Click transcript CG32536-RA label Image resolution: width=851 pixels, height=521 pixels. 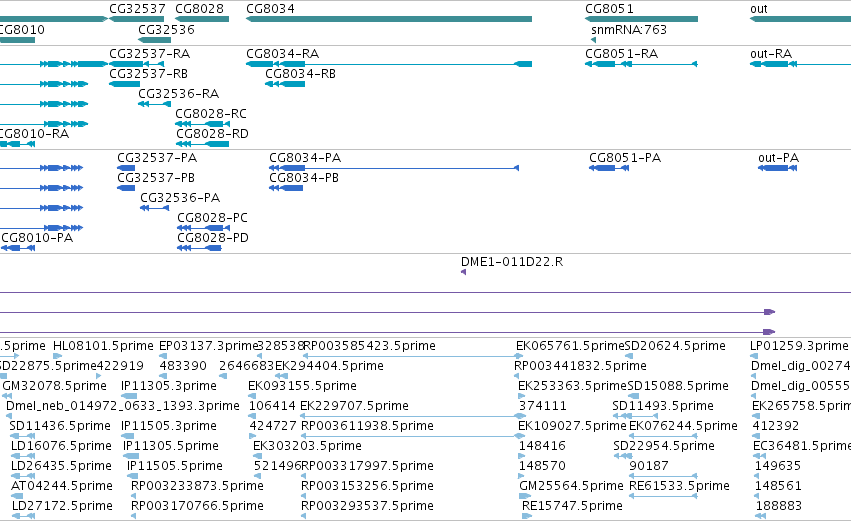179,94
